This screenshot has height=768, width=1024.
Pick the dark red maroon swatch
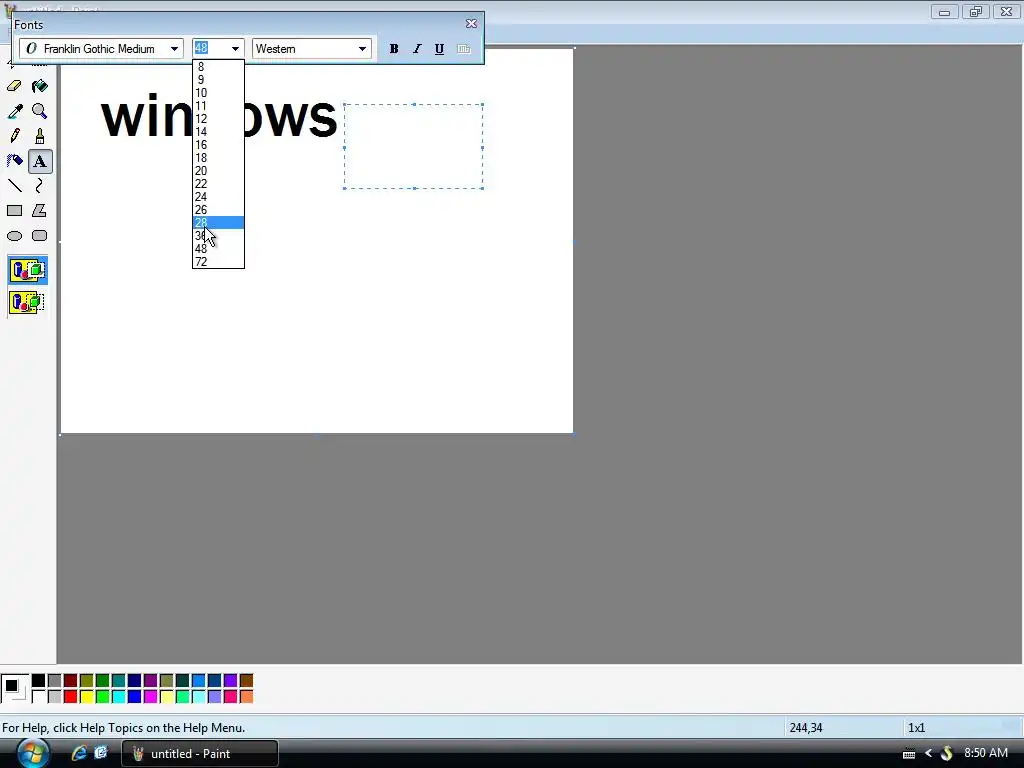pyautogui.click(x=71, y=681)
